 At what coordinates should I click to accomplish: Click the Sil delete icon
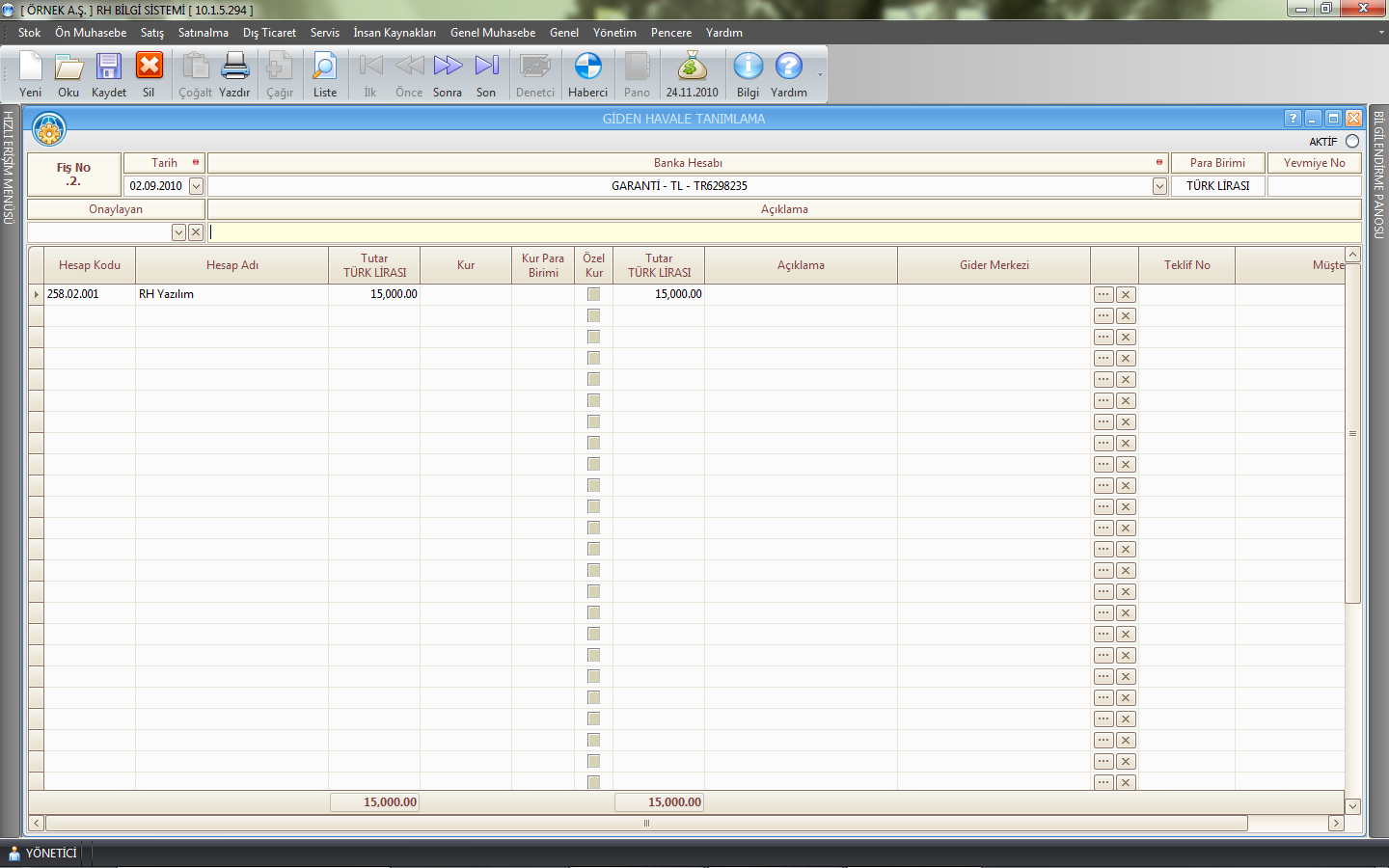tap(149, 68)
